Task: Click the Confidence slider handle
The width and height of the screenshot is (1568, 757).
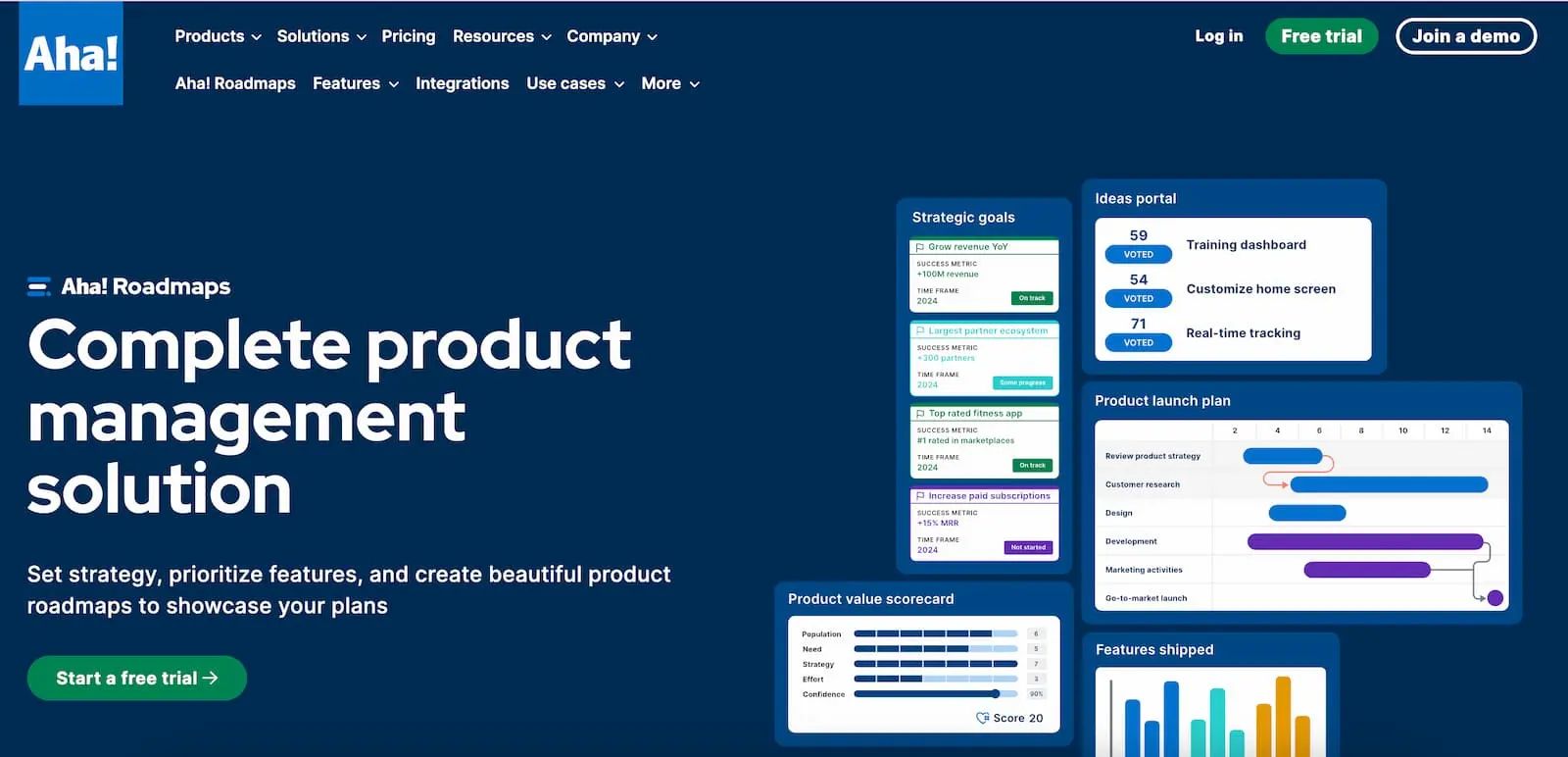Action: [x=995, y=693]
